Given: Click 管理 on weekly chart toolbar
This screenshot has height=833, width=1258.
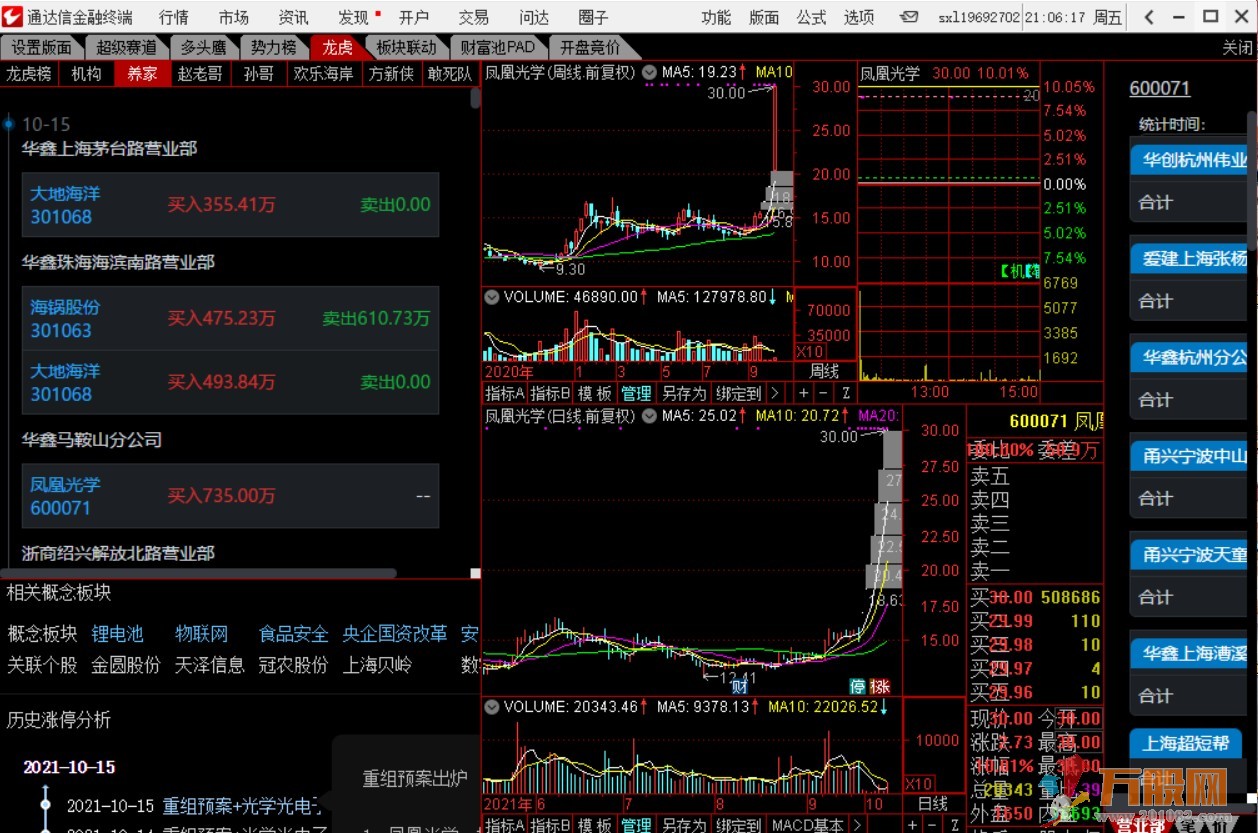Looking at the screenshot, I should point(637,393).
